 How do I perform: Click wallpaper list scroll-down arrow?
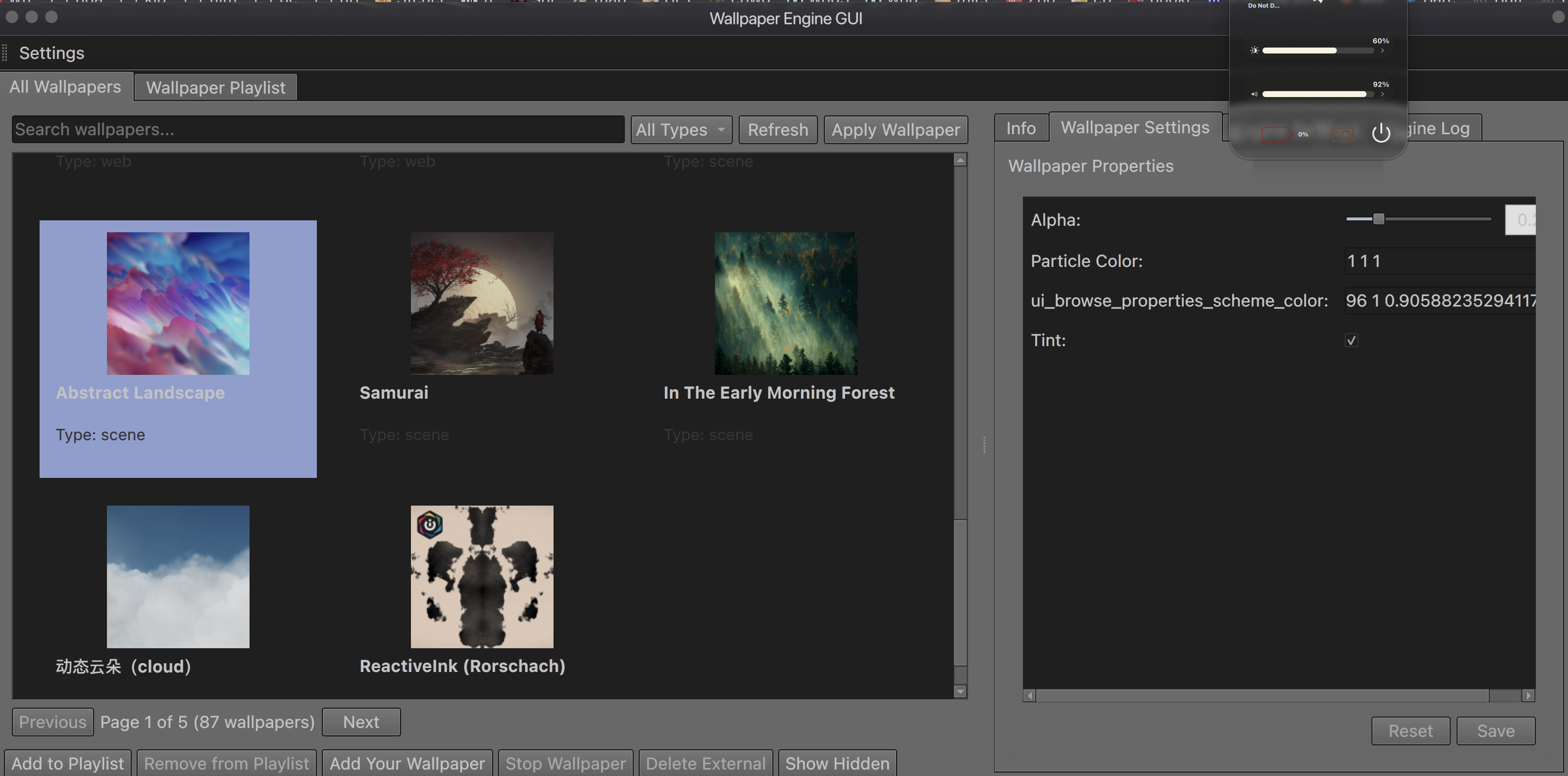[x=960, y=691]
